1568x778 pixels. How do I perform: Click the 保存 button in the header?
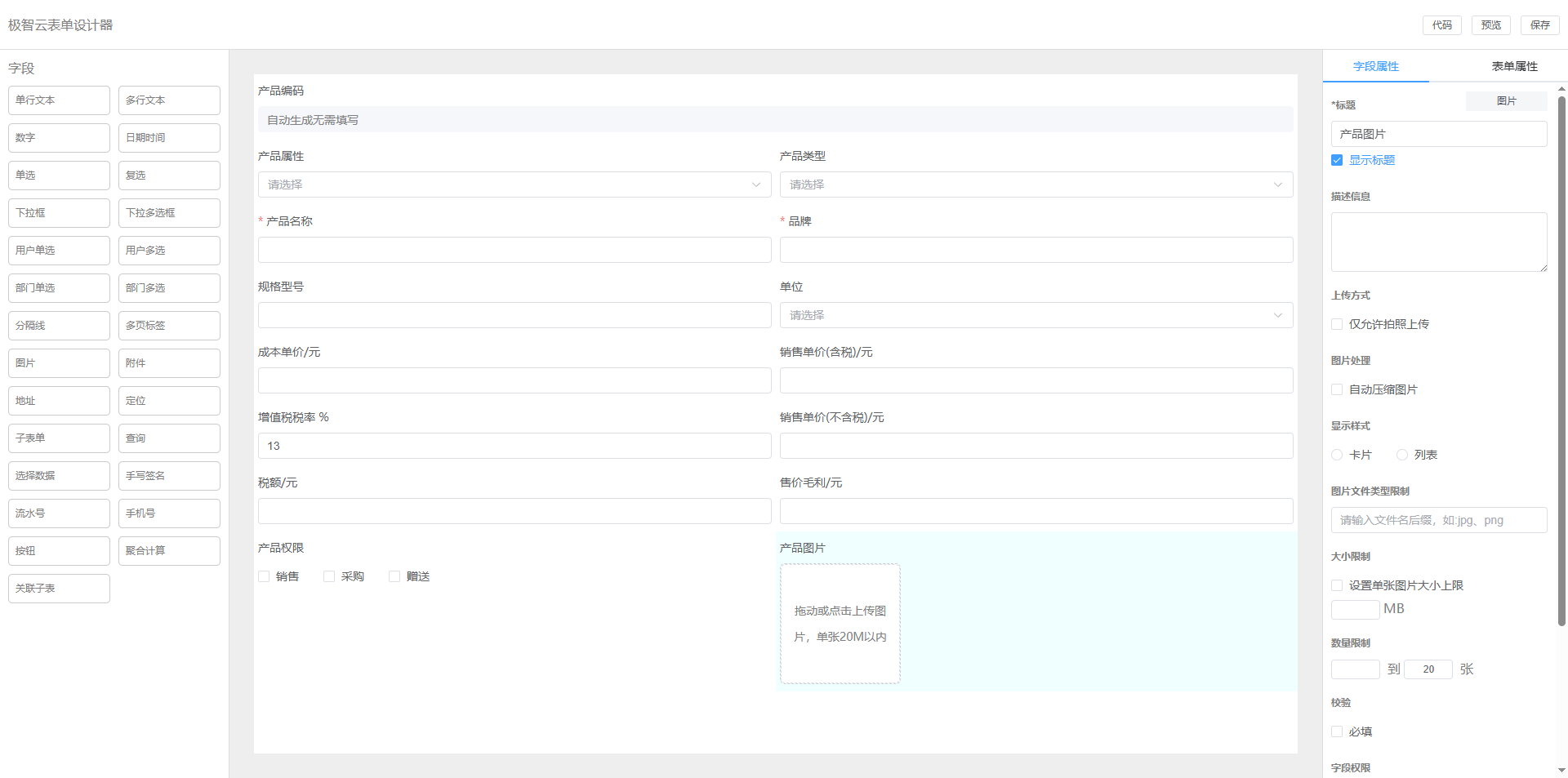click(1539, 25)
